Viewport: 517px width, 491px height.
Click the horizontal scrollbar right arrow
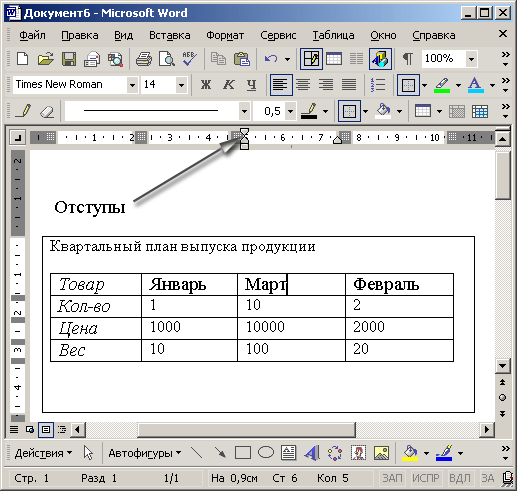point(487,429)
